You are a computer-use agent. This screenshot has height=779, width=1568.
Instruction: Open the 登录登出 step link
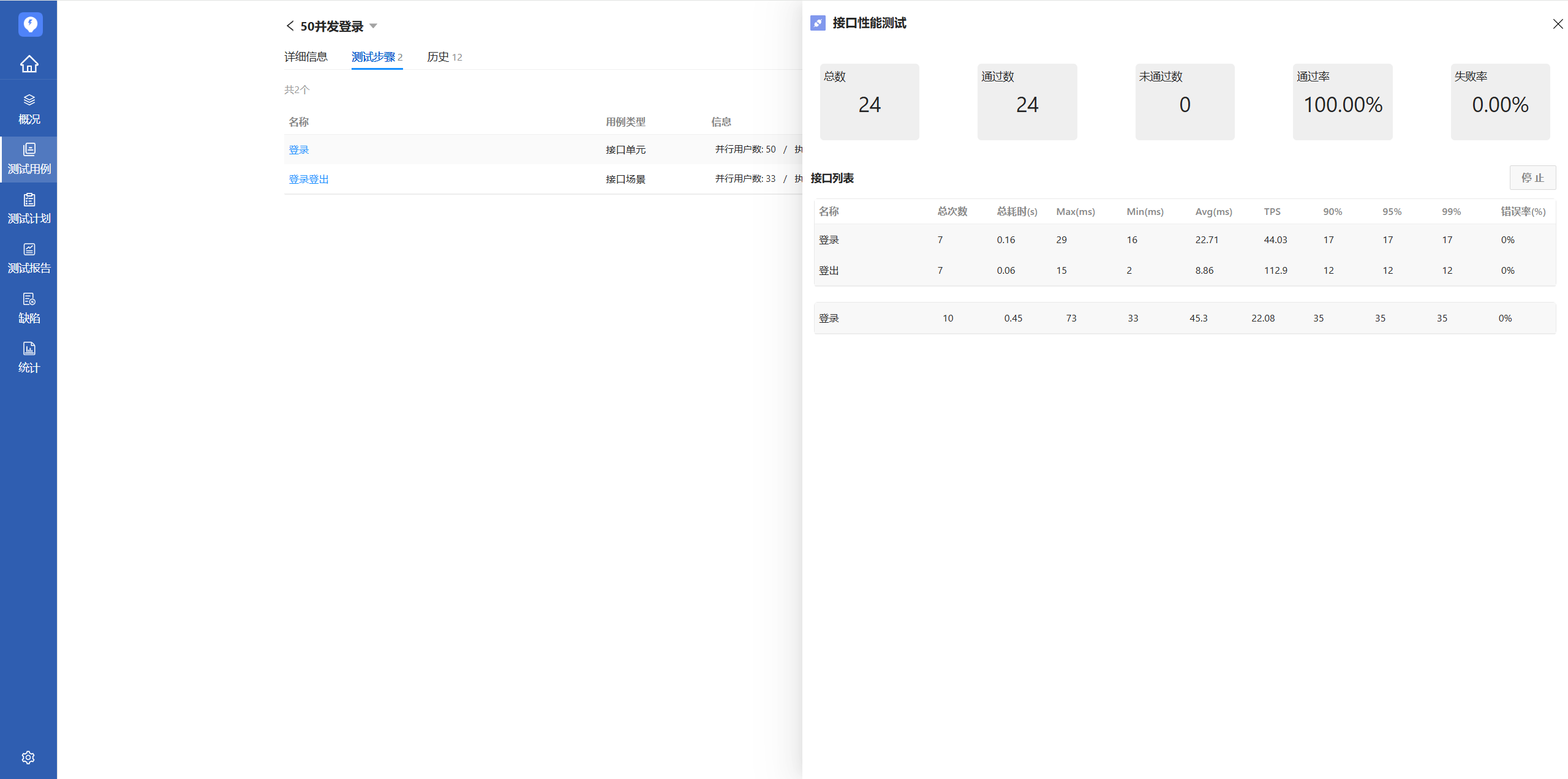click(x=309, y=179)
